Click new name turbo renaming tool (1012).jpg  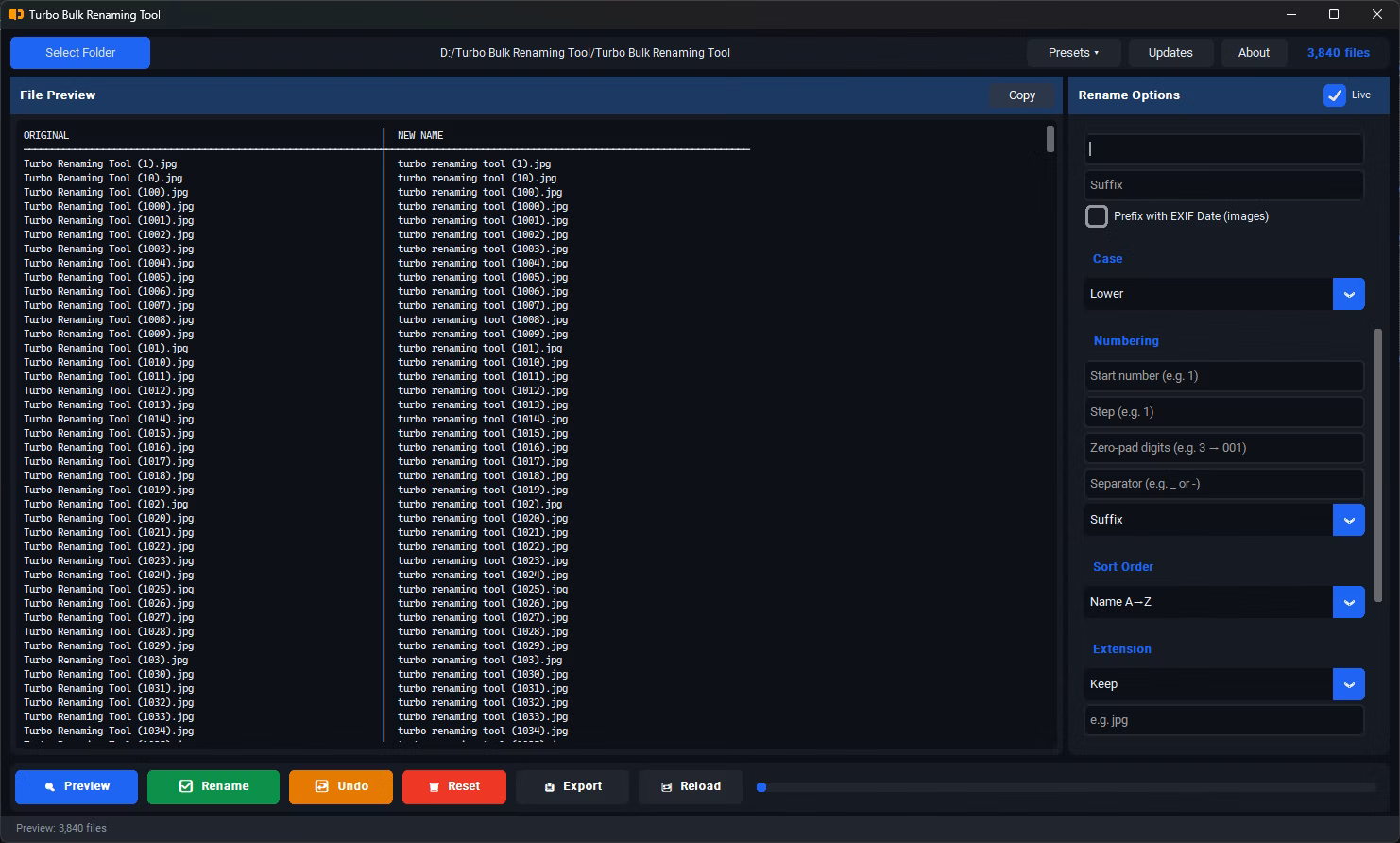[483, 390]
